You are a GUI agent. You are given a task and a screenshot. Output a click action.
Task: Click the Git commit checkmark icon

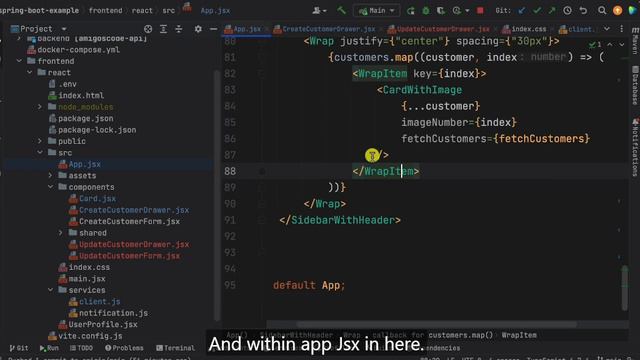537,11
